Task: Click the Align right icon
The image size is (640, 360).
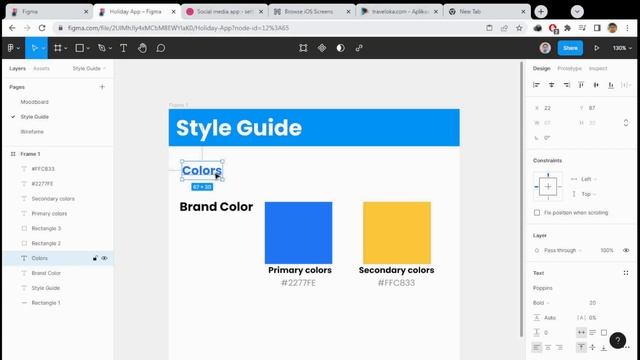Action: pos(567,85)
